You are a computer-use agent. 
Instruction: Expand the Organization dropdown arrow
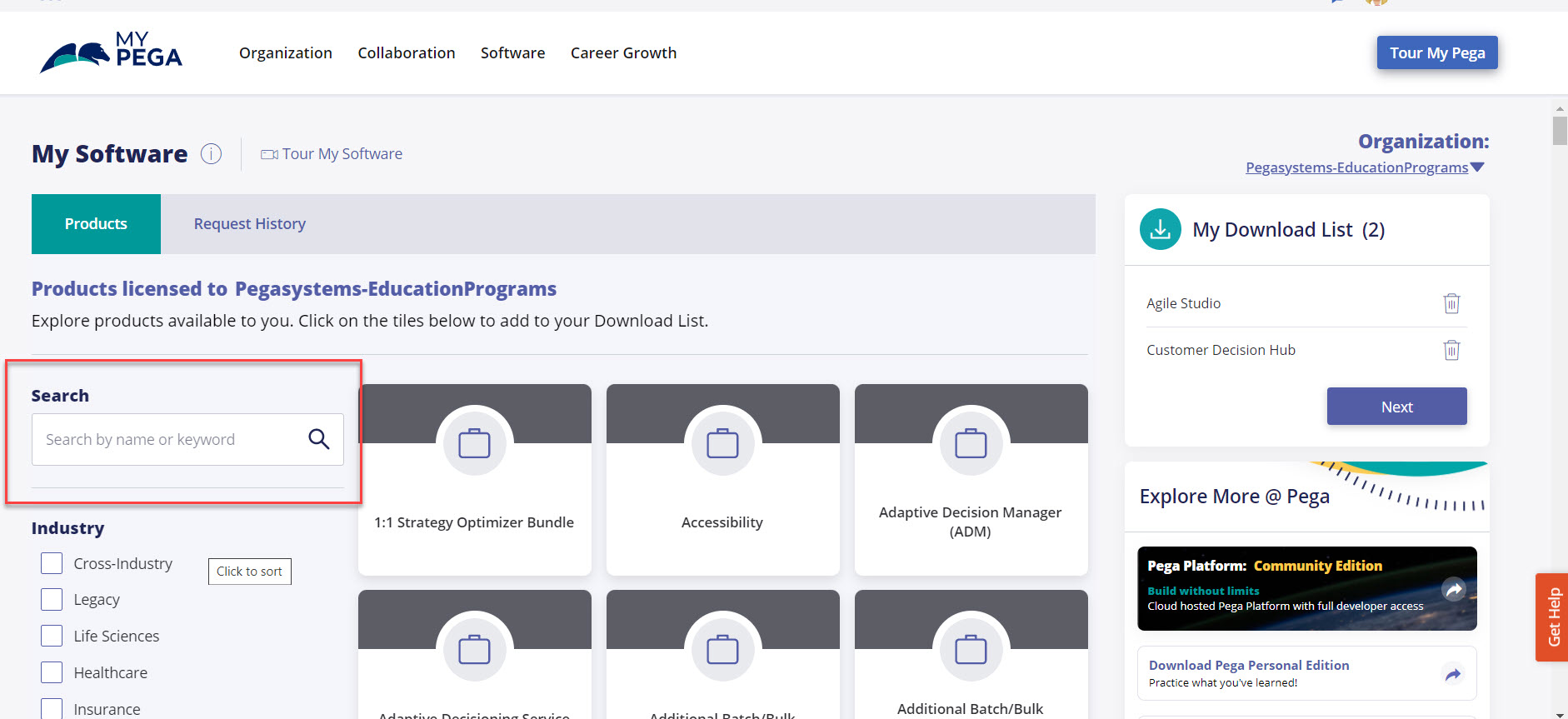(x=1477, y=167)
